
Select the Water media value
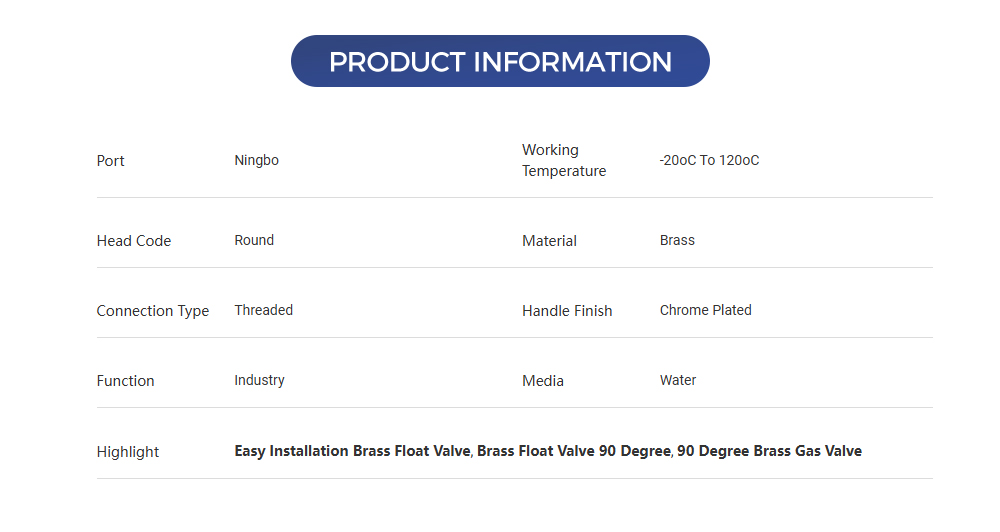point(677,380)
